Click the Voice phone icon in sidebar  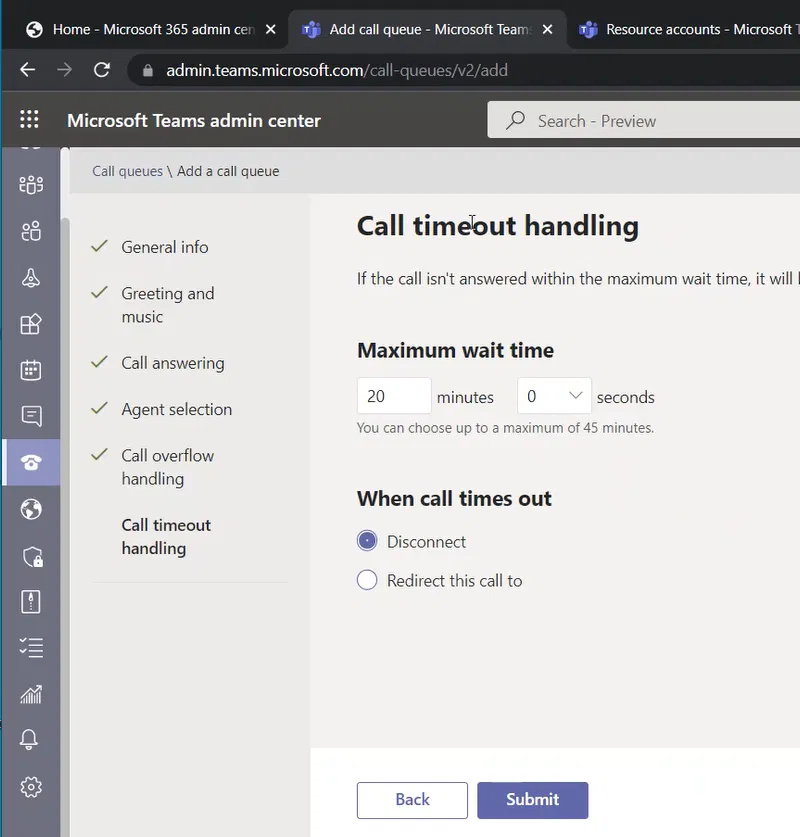coord(31,462)
